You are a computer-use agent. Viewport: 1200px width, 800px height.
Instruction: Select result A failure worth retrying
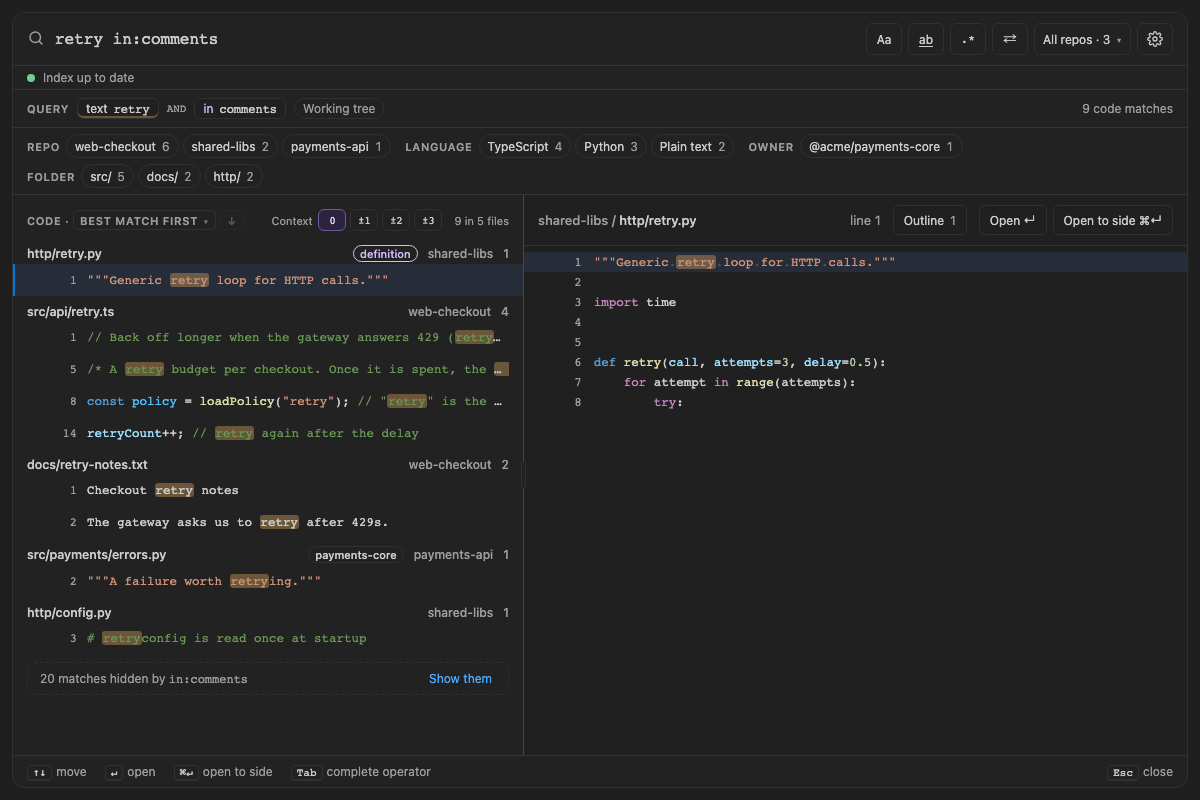[x=268, y=581]
